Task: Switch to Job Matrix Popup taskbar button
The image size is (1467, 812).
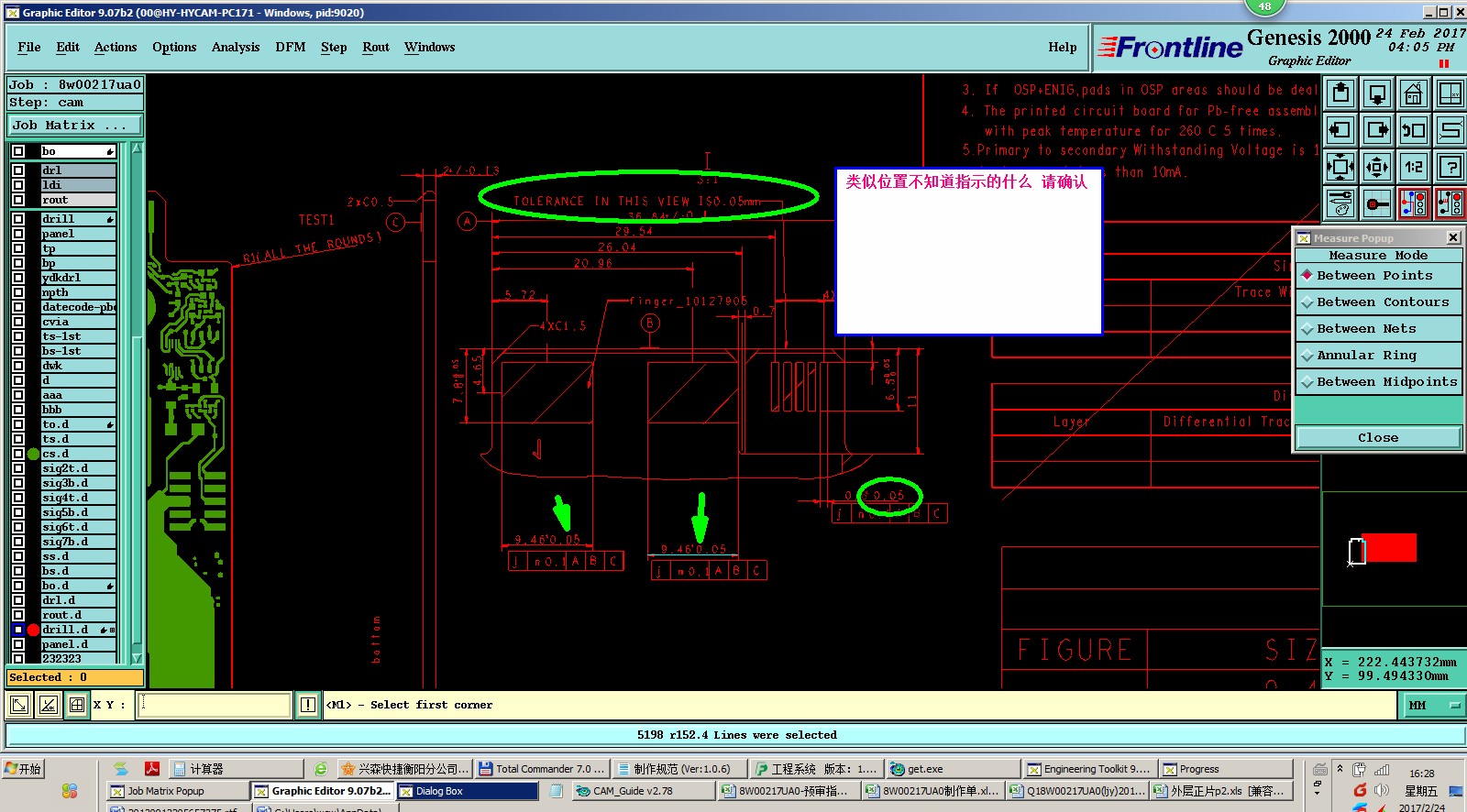Action: 177,791
